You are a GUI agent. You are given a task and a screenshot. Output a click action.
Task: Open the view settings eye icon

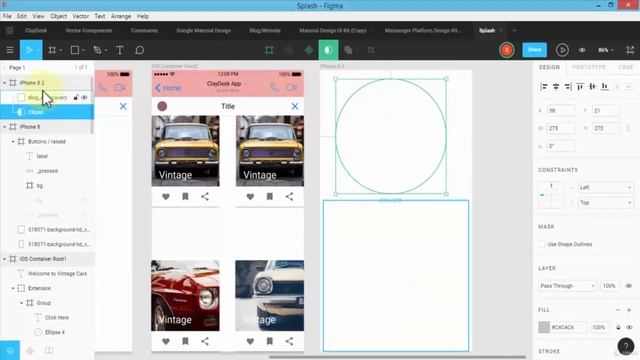tap(582, 50)
